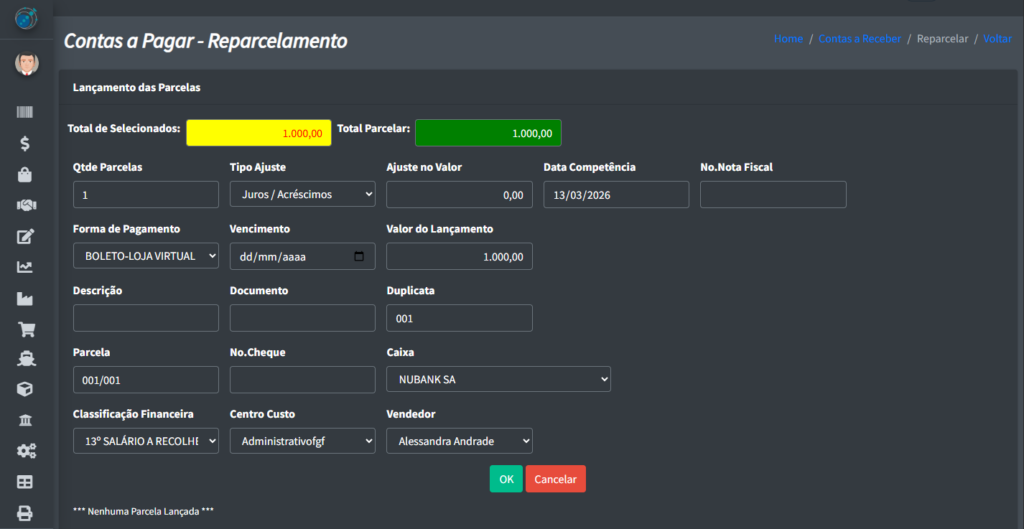This screenshot has width=1024, height=529.
Task: Click the shopping bag sidebar icon
Action: (x=25, y=175)
